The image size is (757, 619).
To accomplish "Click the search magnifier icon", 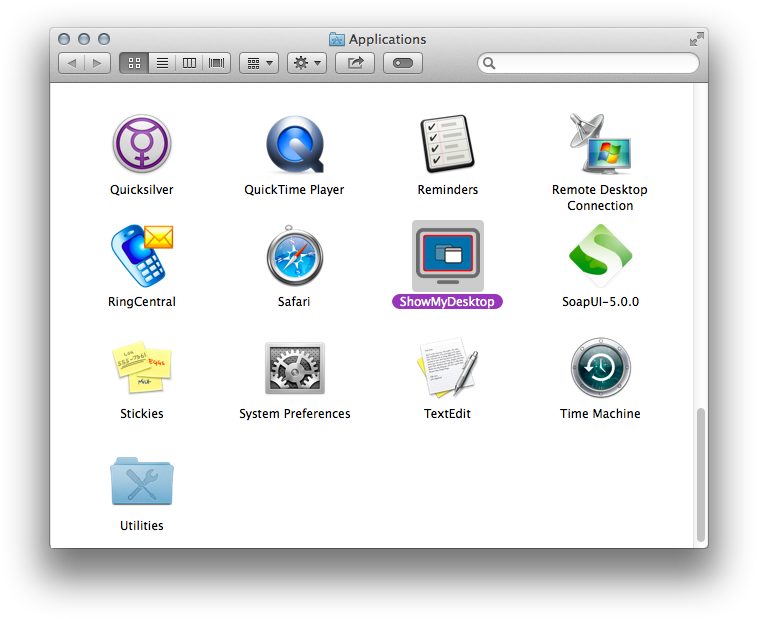I will [489, 63].
